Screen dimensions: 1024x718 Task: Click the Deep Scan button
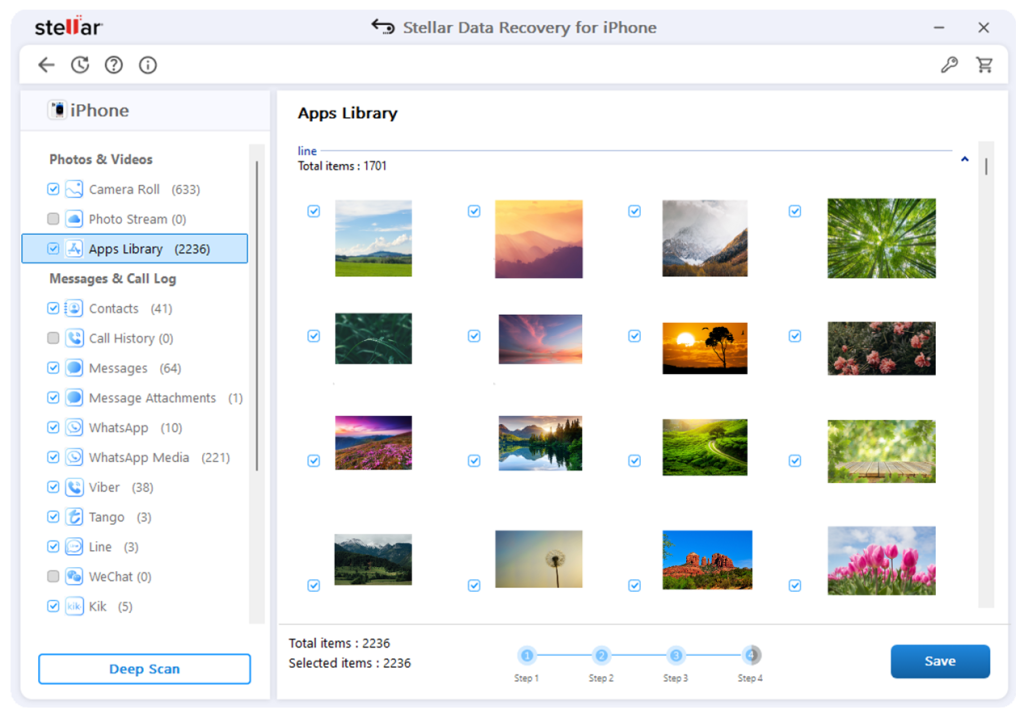144,669
